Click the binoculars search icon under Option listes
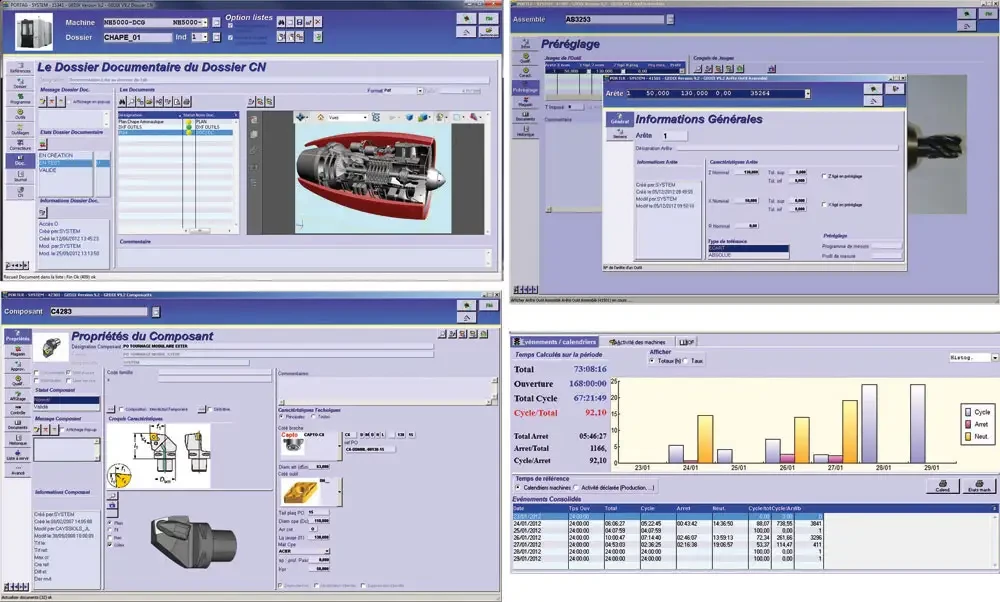Viewport: 1000px width, 602px height. click(281, 22)
